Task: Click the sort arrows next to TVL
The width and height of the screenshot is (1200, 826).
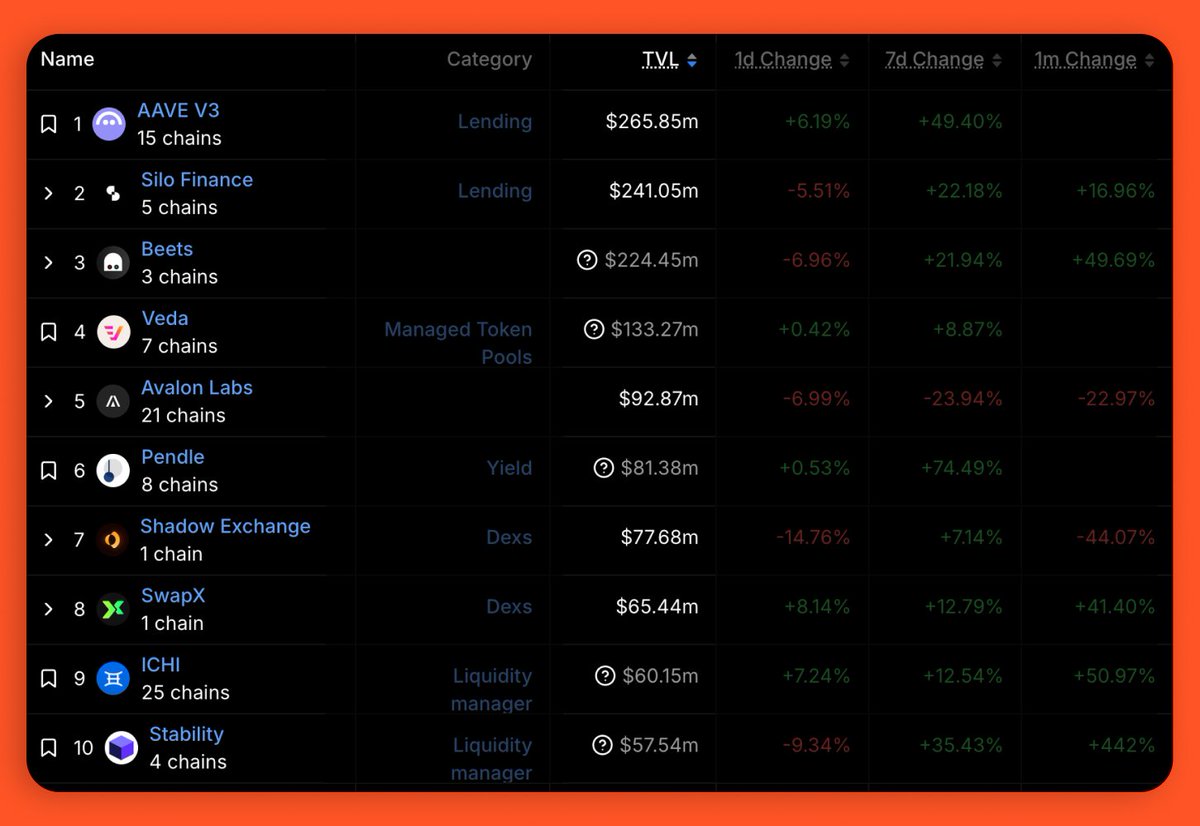Action: [x=692, y=61]
